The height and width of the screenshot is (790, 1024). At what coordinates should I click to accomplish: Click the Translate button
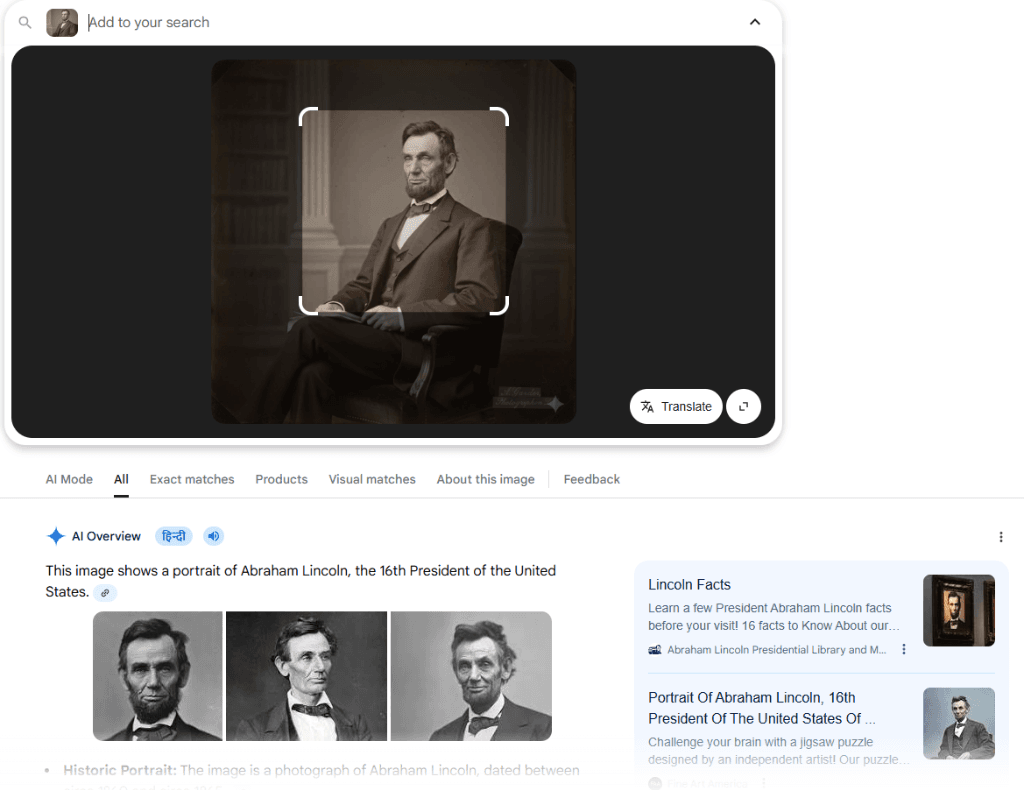(676, 406)
